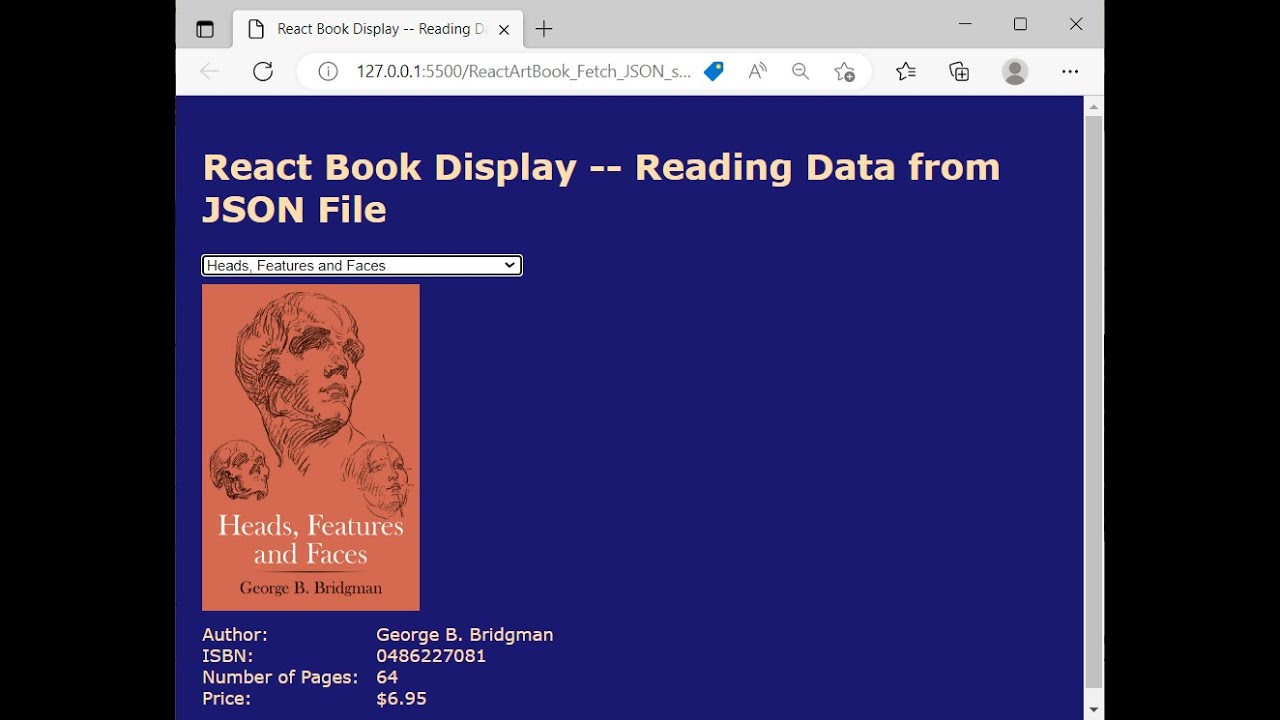Click the author value George B. Bridgman

click(x=464, y=635)
